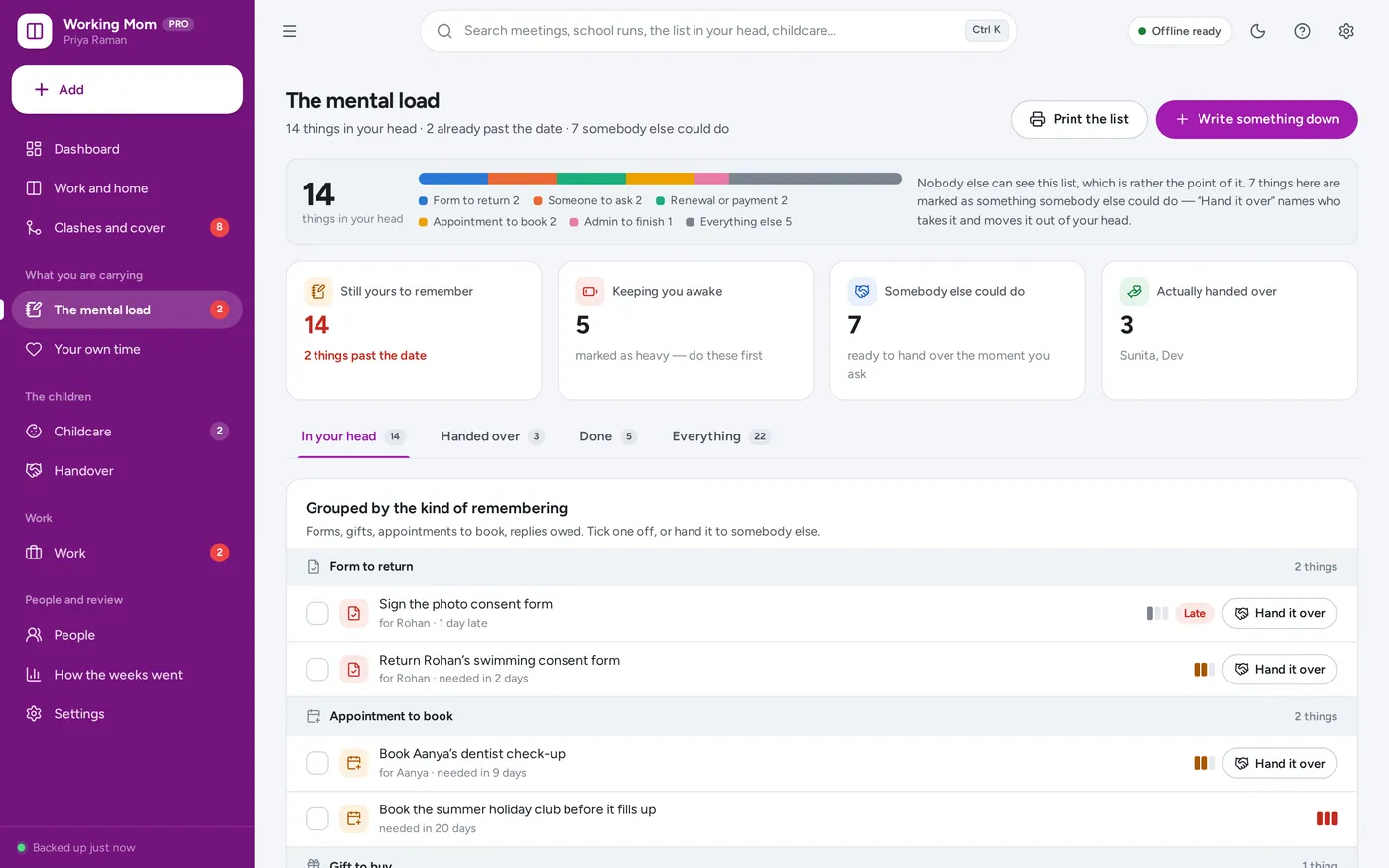This screenshot has width=1389, height=868.
Task: Select the In your head tab
Action: (353, 436)
